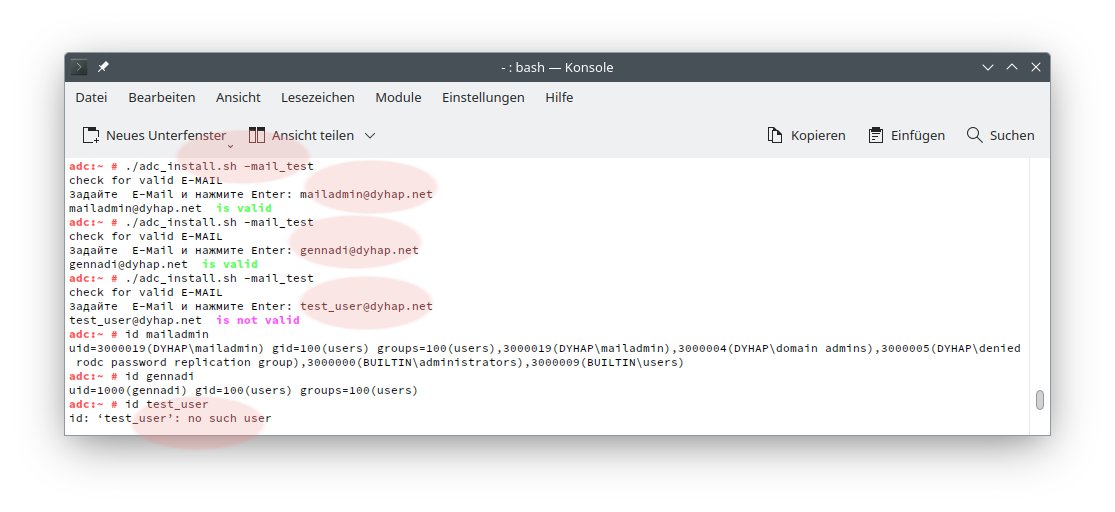1115x512 pixels.
Task: Click the terminal's vertical scrollbar handle
Action: tap(1039, 400)
